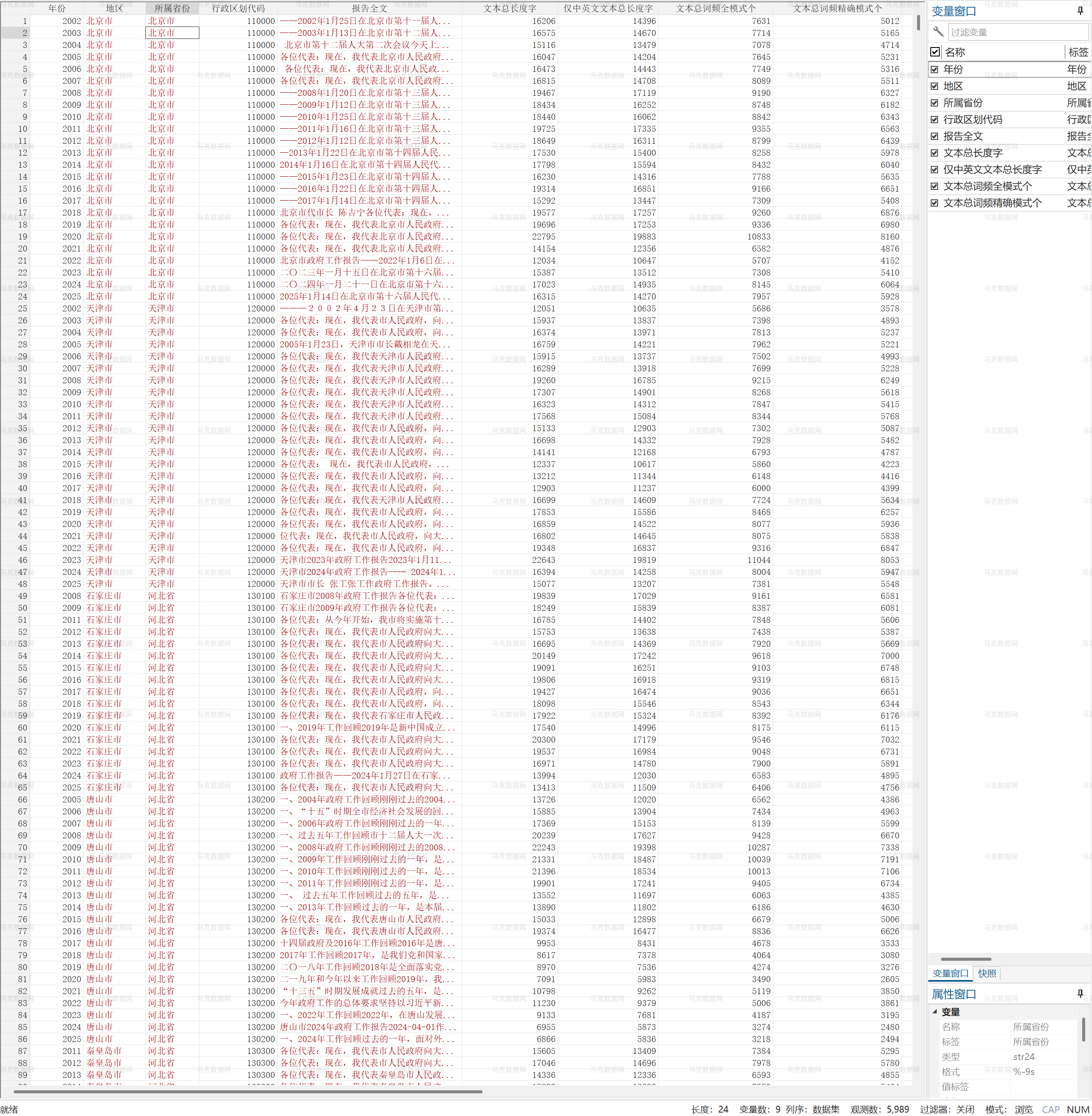Image resolution: width=1092 pixels, height=1116 pixels.
Task: Uncheck the 年份 variable checkbox
Action: 935,69
